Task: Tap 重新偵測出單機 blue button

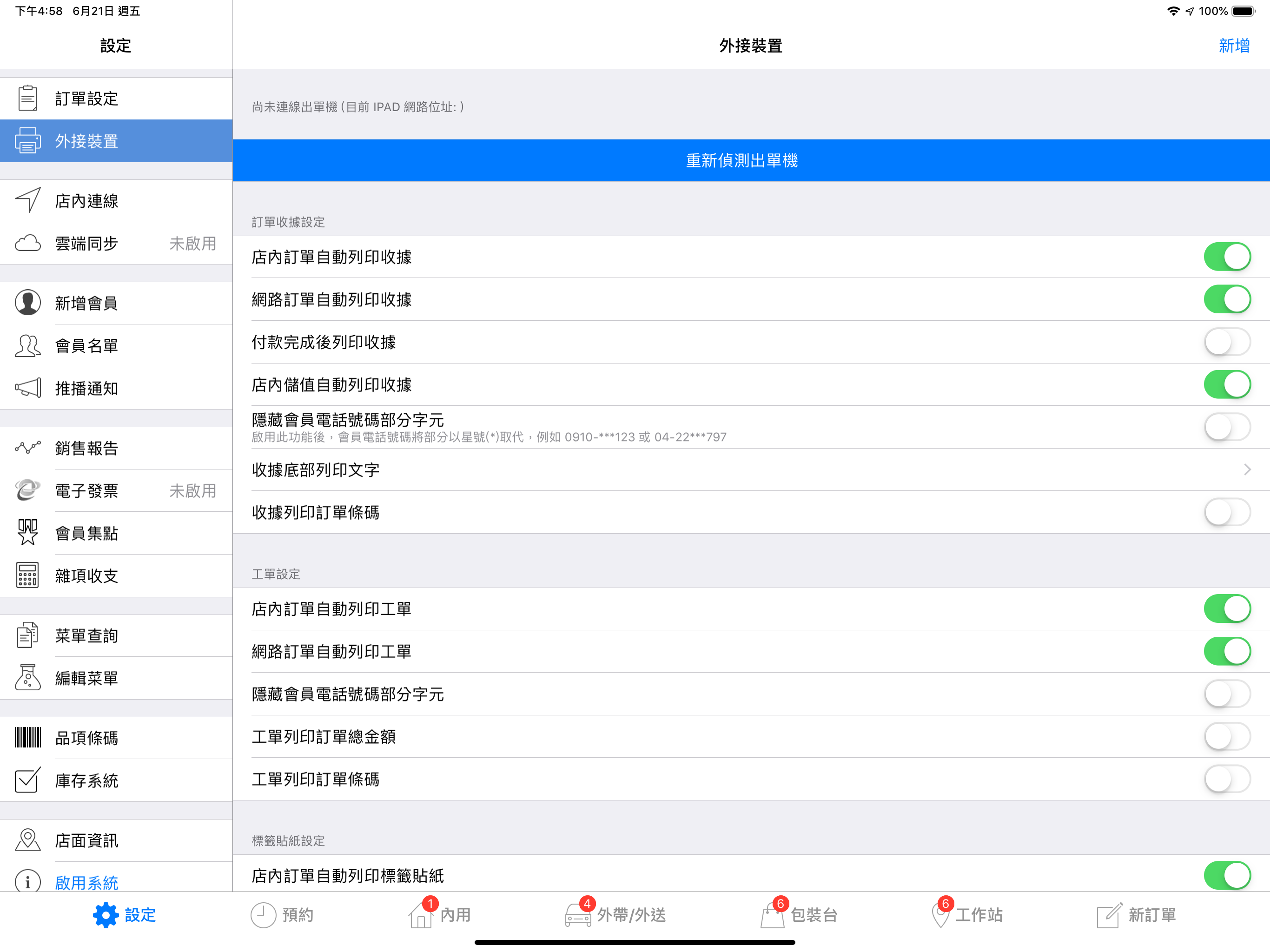Action: click(x=751, y=160)
